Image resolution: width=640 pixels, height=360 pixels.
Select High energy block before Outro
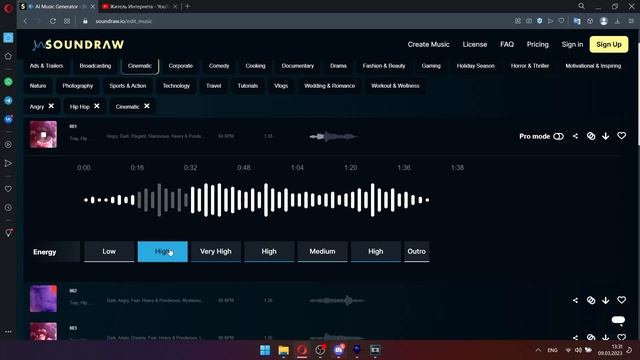point(376,251)
